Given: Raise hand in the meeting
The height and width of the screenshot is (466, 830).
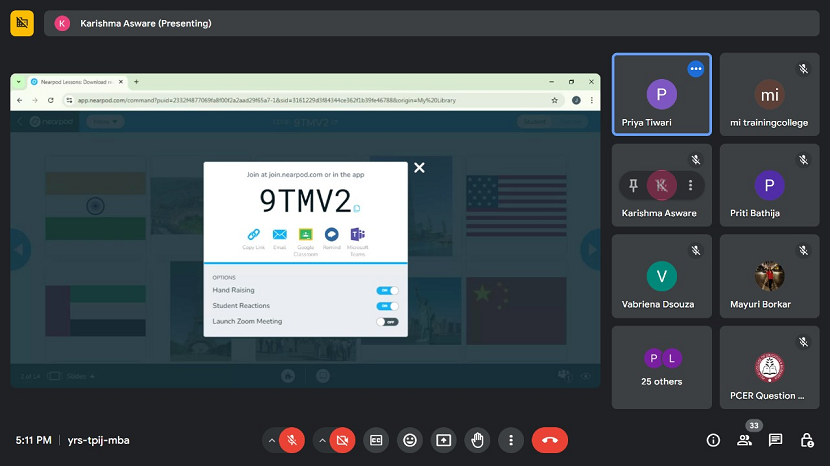Looking at the screenshot, I should pos(477,440).
